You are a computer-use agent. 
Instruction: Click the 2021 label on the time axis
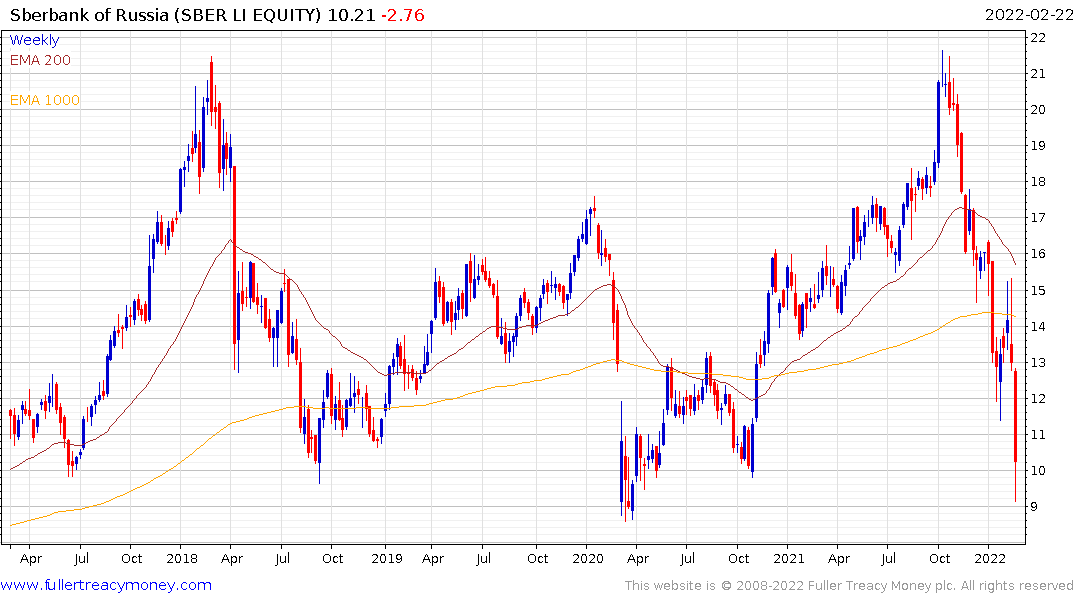pyautogui.click(x=789, y=558)
